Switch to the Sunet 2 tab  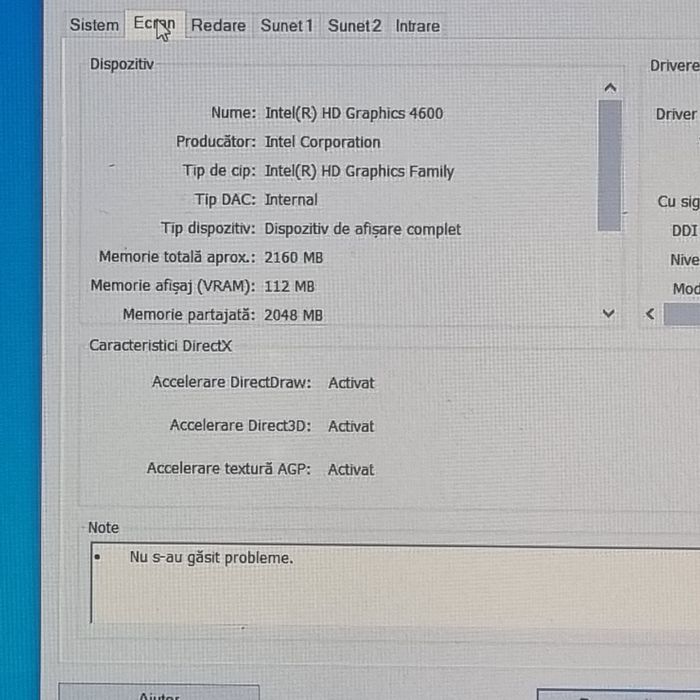354,26
